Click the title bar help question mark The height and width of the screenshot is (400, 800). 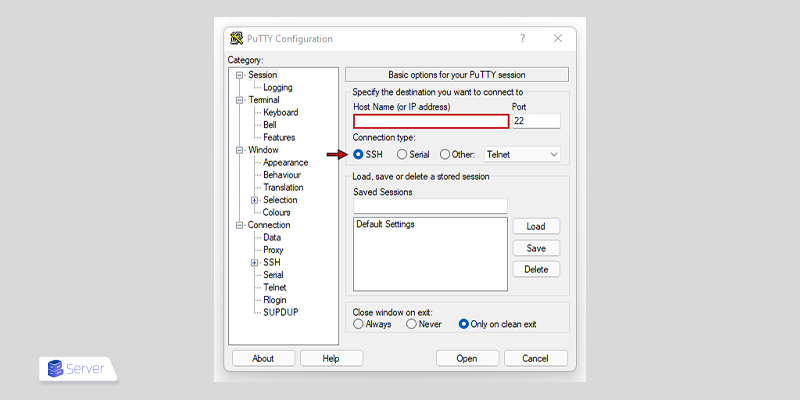(522, 38)
